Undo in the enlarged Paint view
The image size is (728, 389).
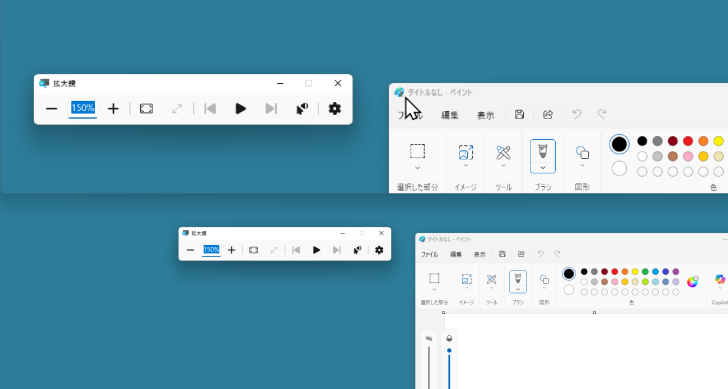577,114
